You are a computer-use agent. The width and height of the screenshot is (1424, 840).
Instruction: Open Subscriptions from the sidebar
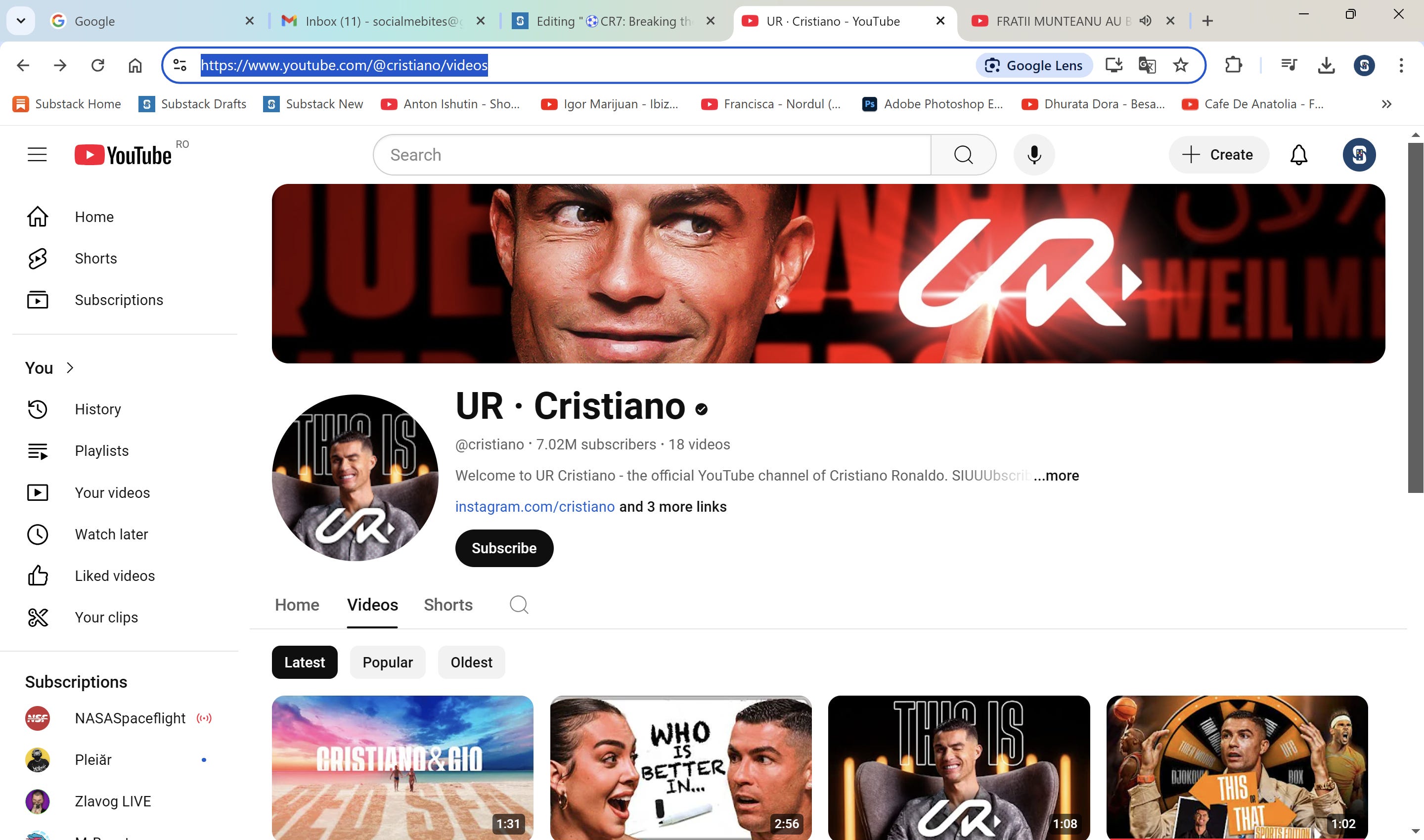[x=125, y=300]
